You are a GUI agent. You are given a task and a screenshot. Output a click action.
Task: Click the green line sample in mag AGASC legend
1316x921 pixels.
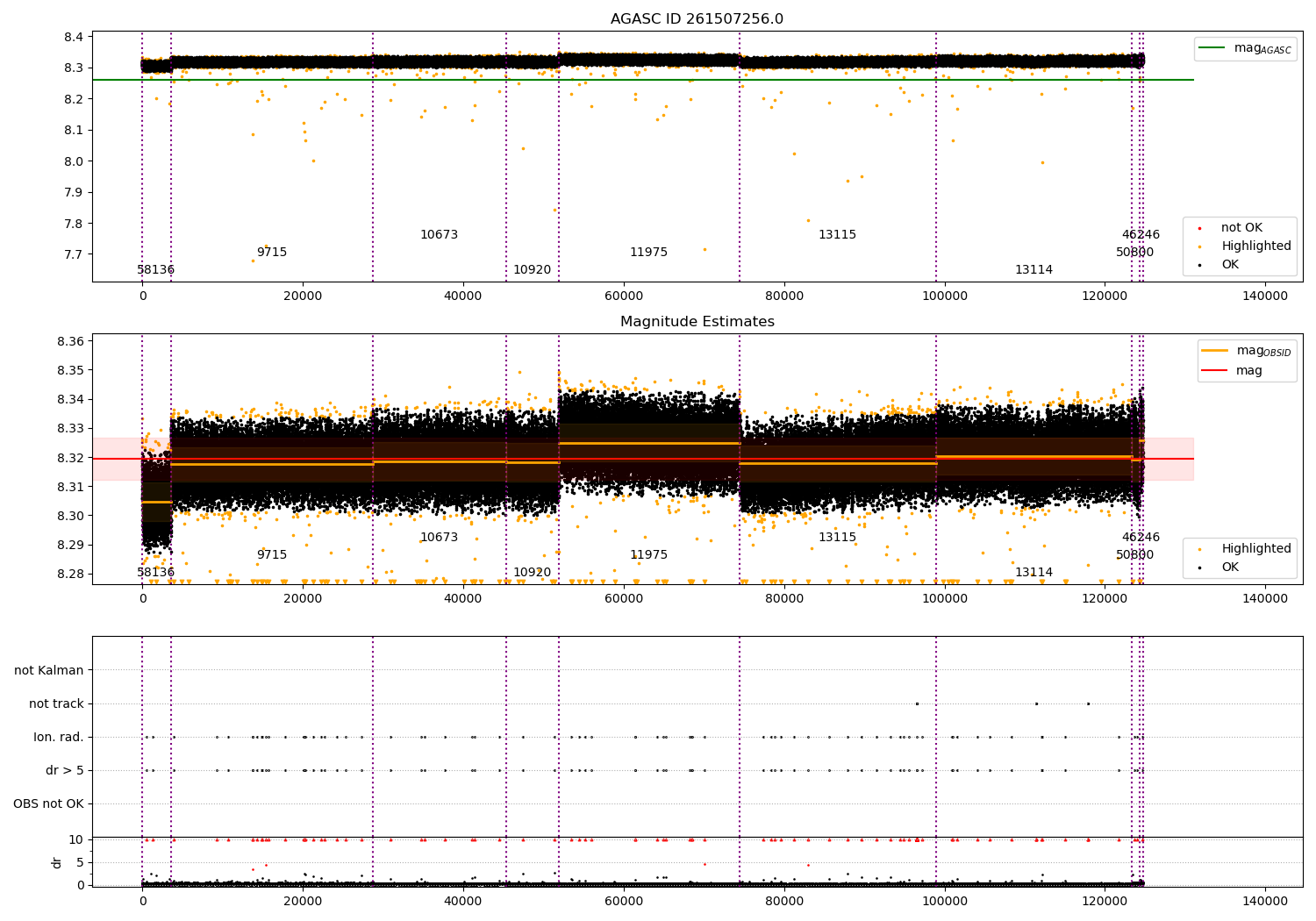point(1212,48)
